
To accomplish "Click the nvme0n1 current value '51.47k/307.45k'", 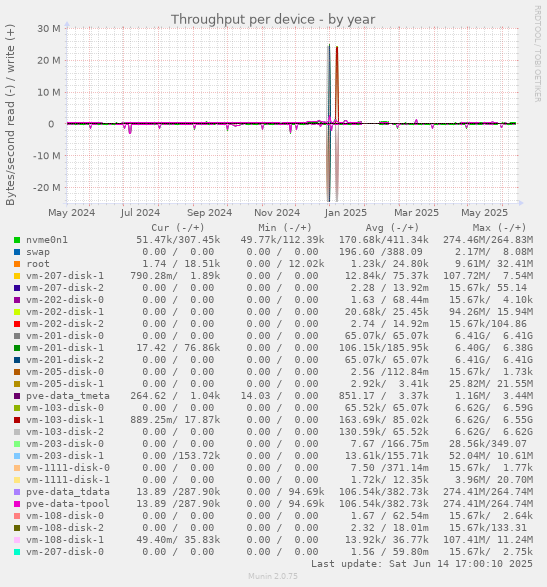I will point(178,240).
